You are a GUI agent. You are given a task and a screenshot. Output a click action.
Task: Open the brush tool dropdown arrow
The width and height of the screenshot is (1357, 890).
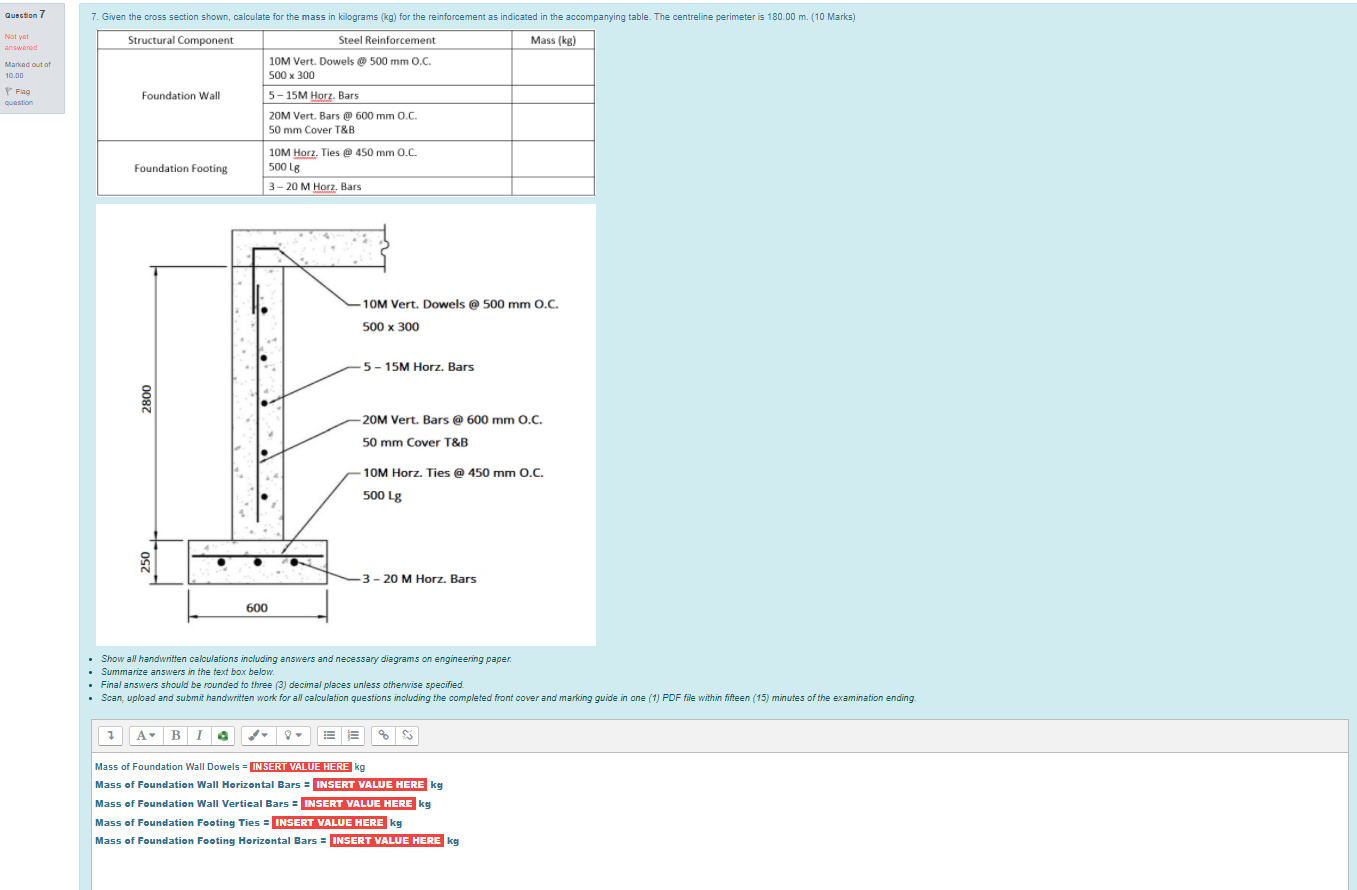pos(268,735)
